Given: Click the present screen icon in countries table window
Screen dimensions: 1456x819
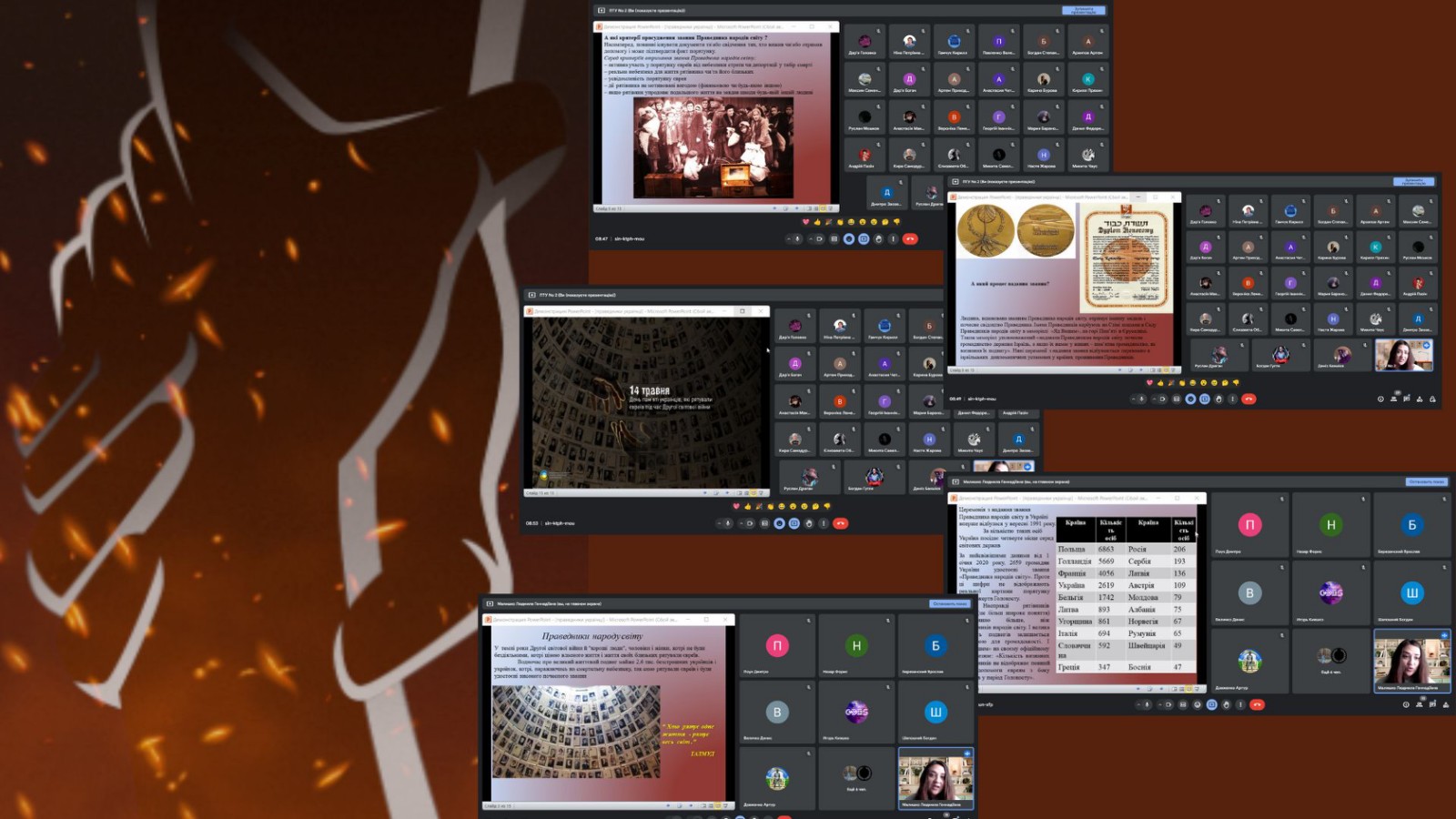Looking at the screenshot, I should click(x=1212, y=704).
